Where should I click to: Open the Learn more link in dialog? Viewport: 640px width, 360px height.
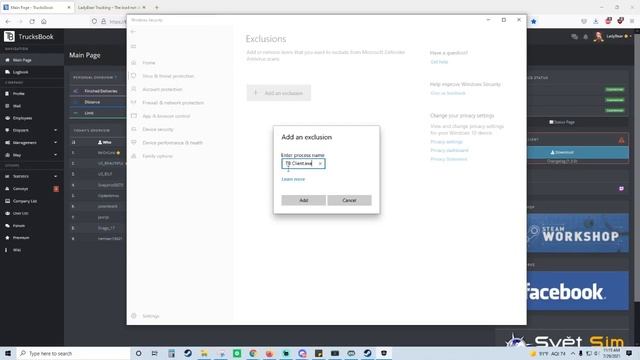click(x=293, y=179)
